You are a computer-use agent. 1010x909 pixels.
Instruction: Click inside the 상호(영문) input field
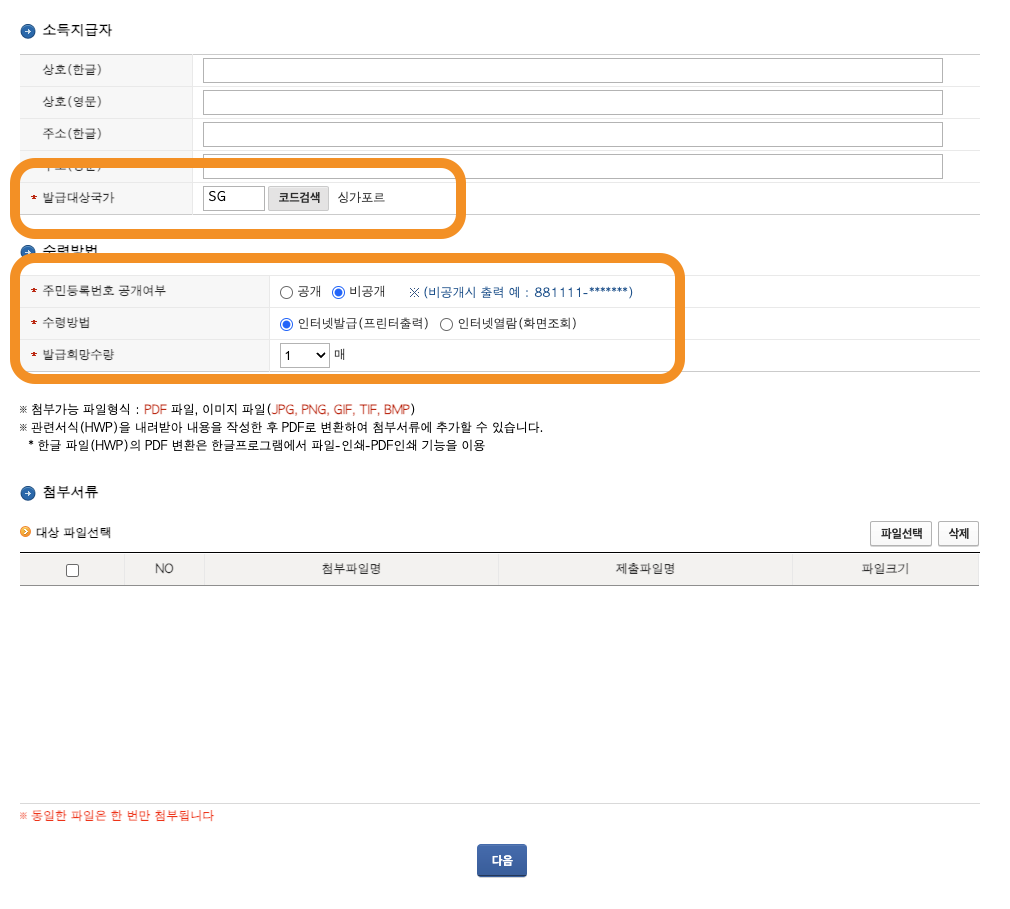(573, 102)
